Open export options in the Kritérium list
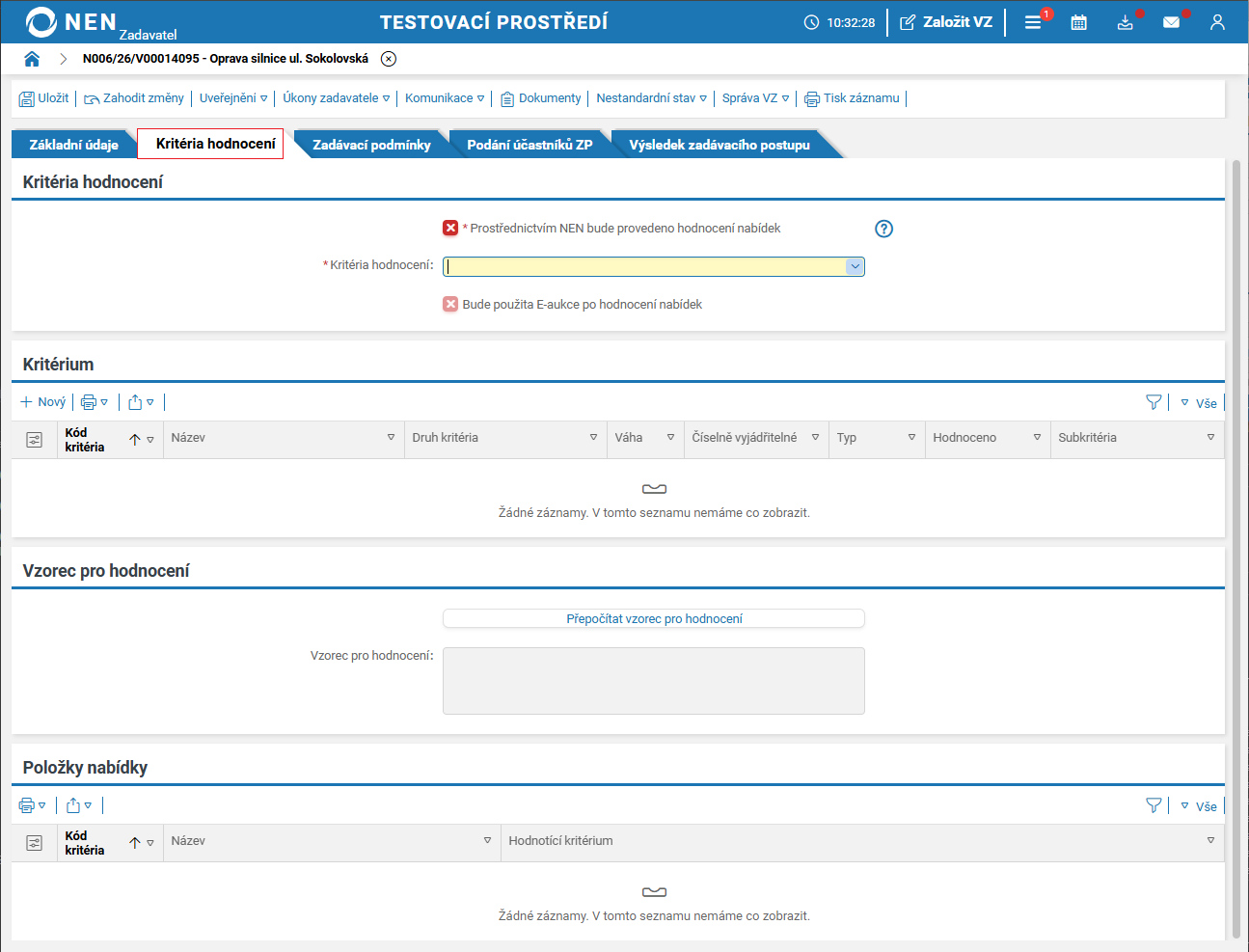Image resolution: width=1249 pixels, height=952 pixels. [x=141, y=402]
